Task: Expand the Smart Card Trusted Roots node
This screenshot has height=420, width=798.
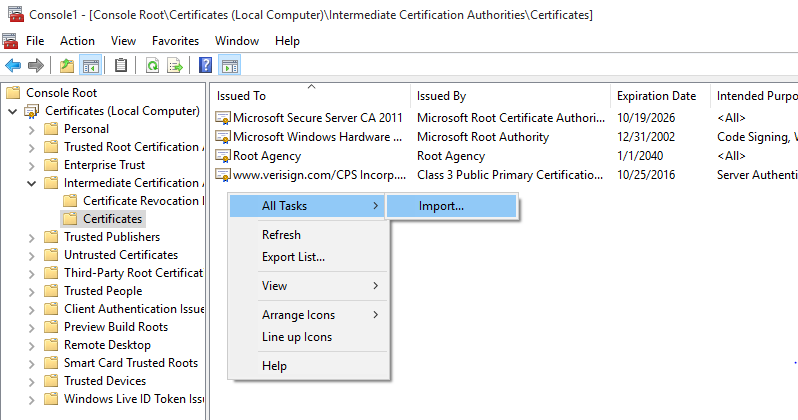Action: point(32,363)
